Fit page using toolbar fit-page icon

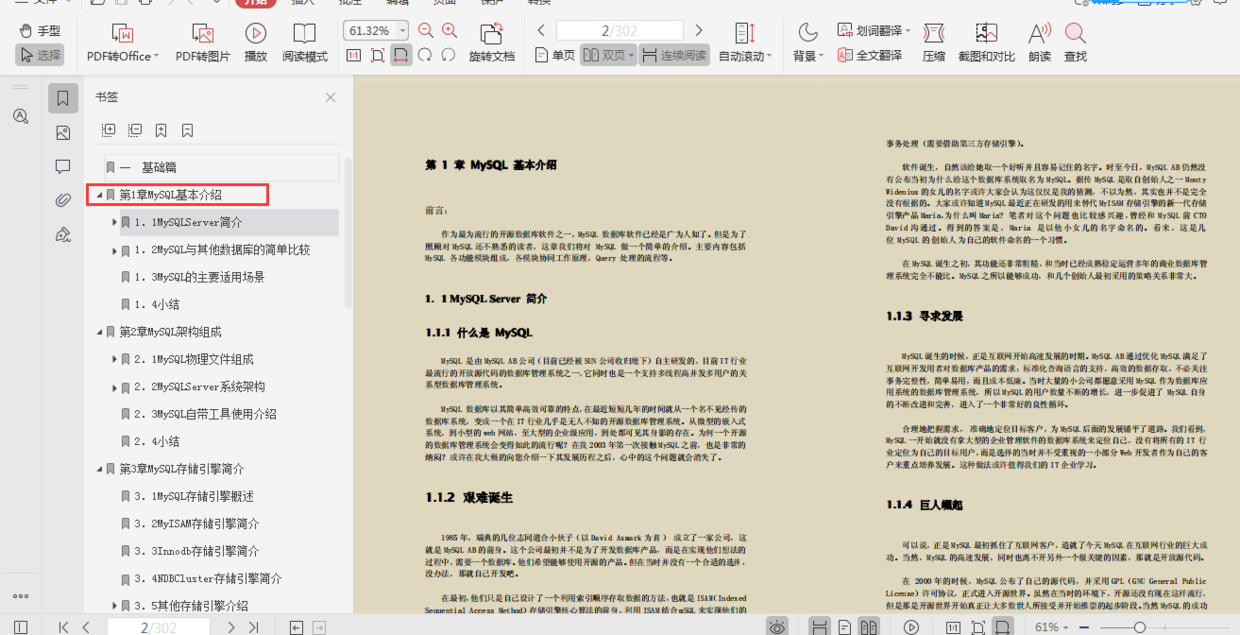coord(377,55)
